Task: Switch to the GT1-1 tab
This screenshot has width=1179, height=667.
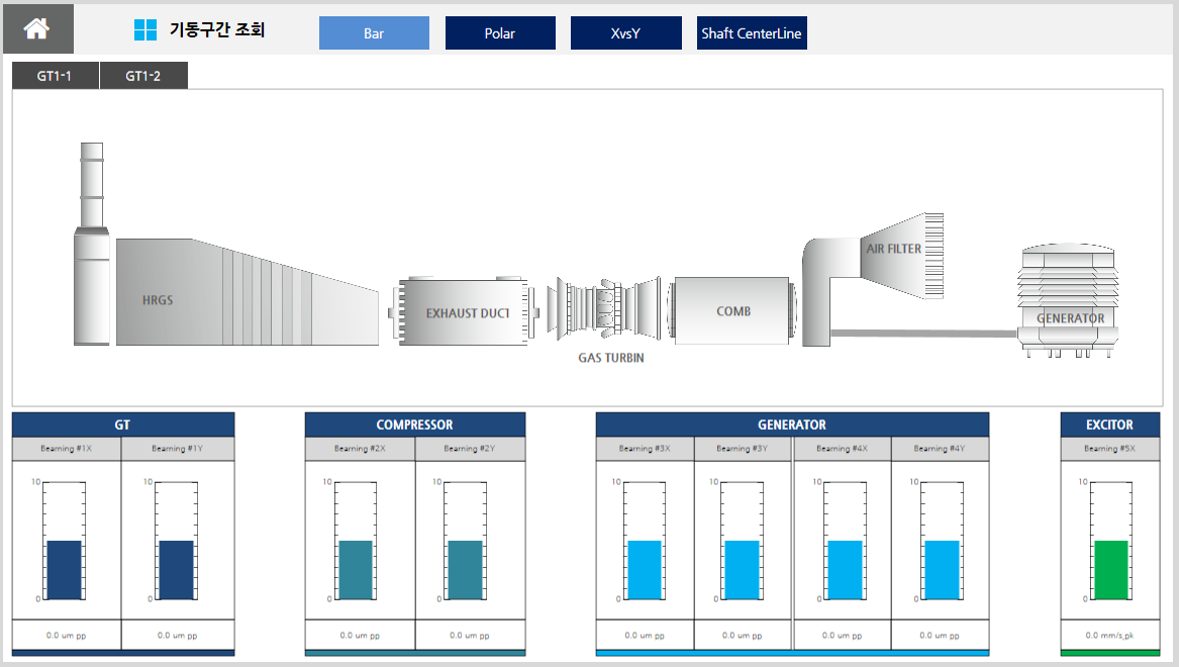Action: click(x=55, y=77)
